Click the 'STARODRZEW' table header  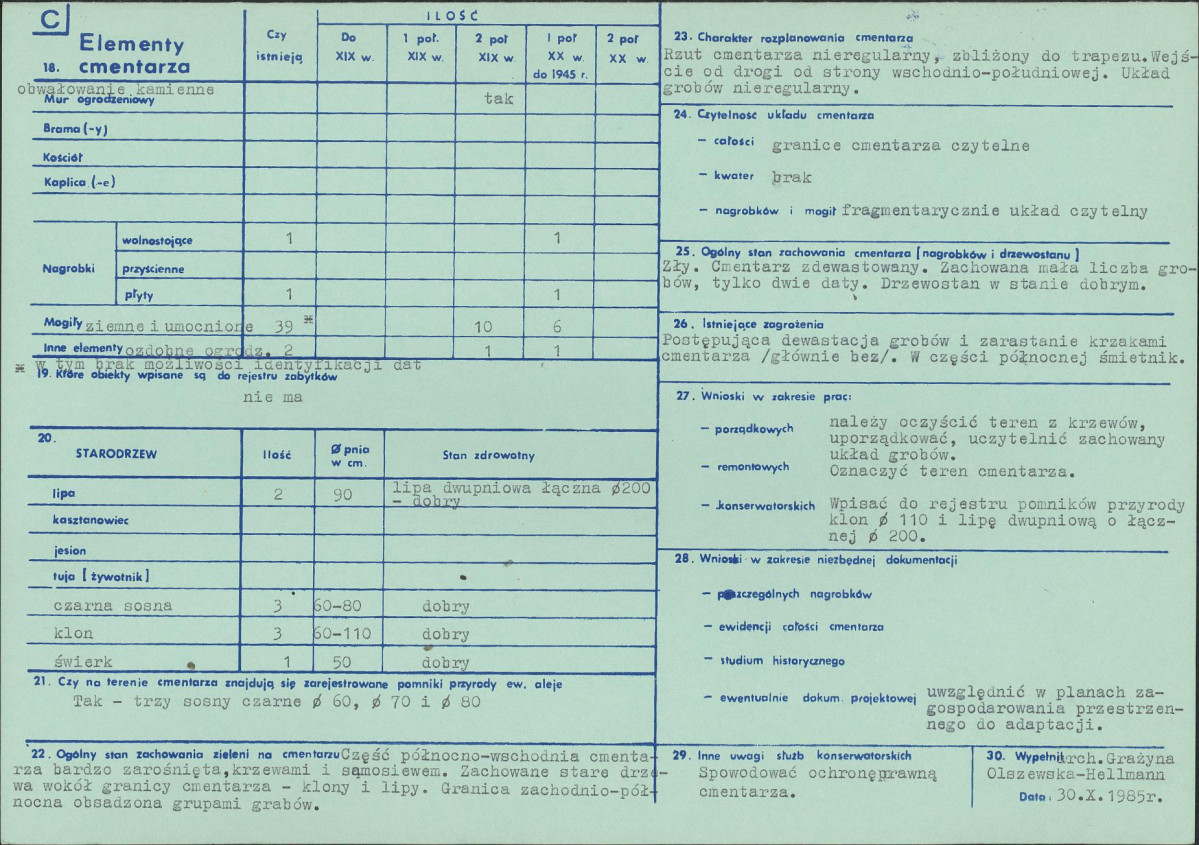click(x=116, y=454)
